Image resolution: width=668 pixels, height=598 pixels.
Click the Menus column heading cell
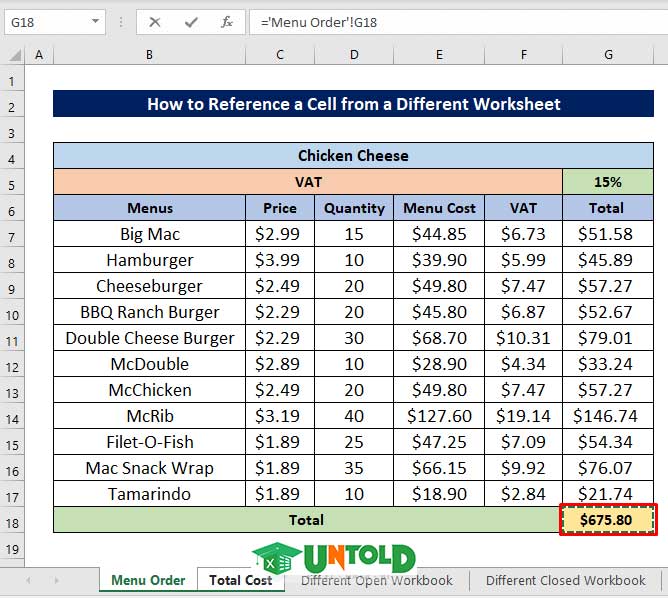(150, 208)
